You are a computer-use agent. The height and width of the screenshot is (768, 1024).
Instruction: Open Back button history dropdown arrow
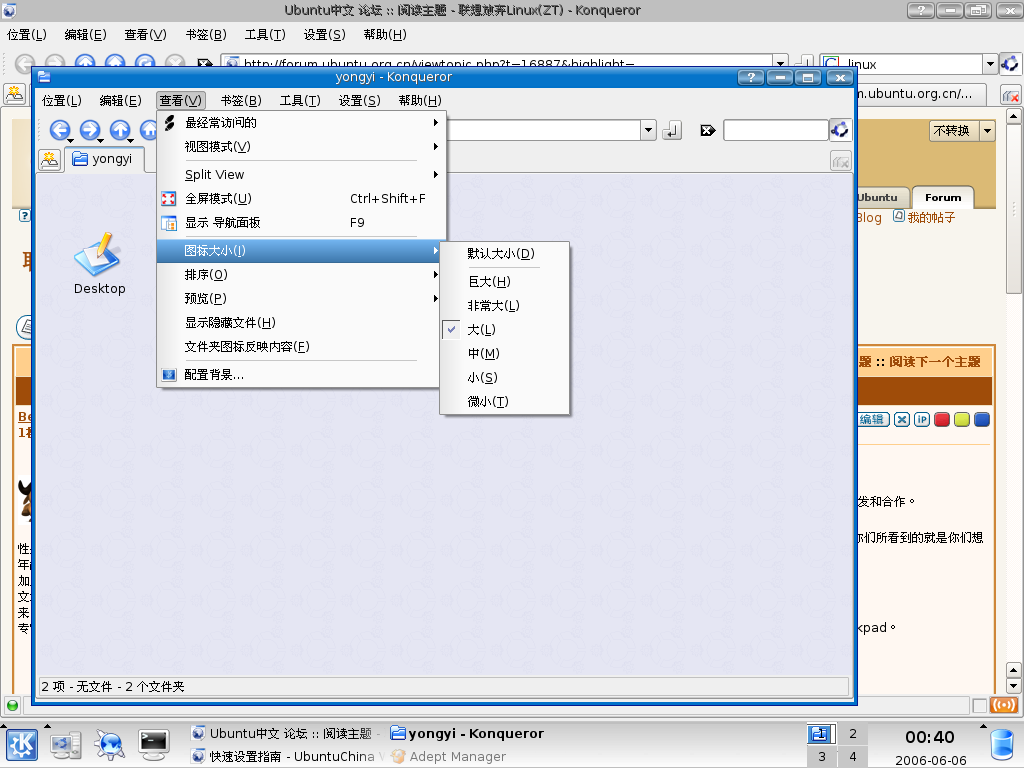coord(71,140)
